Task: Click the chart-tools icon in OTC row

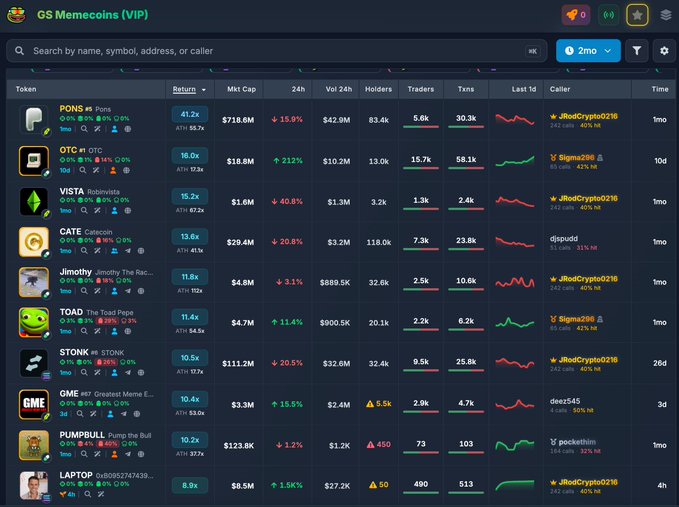Action: click(x=96, y=170)
